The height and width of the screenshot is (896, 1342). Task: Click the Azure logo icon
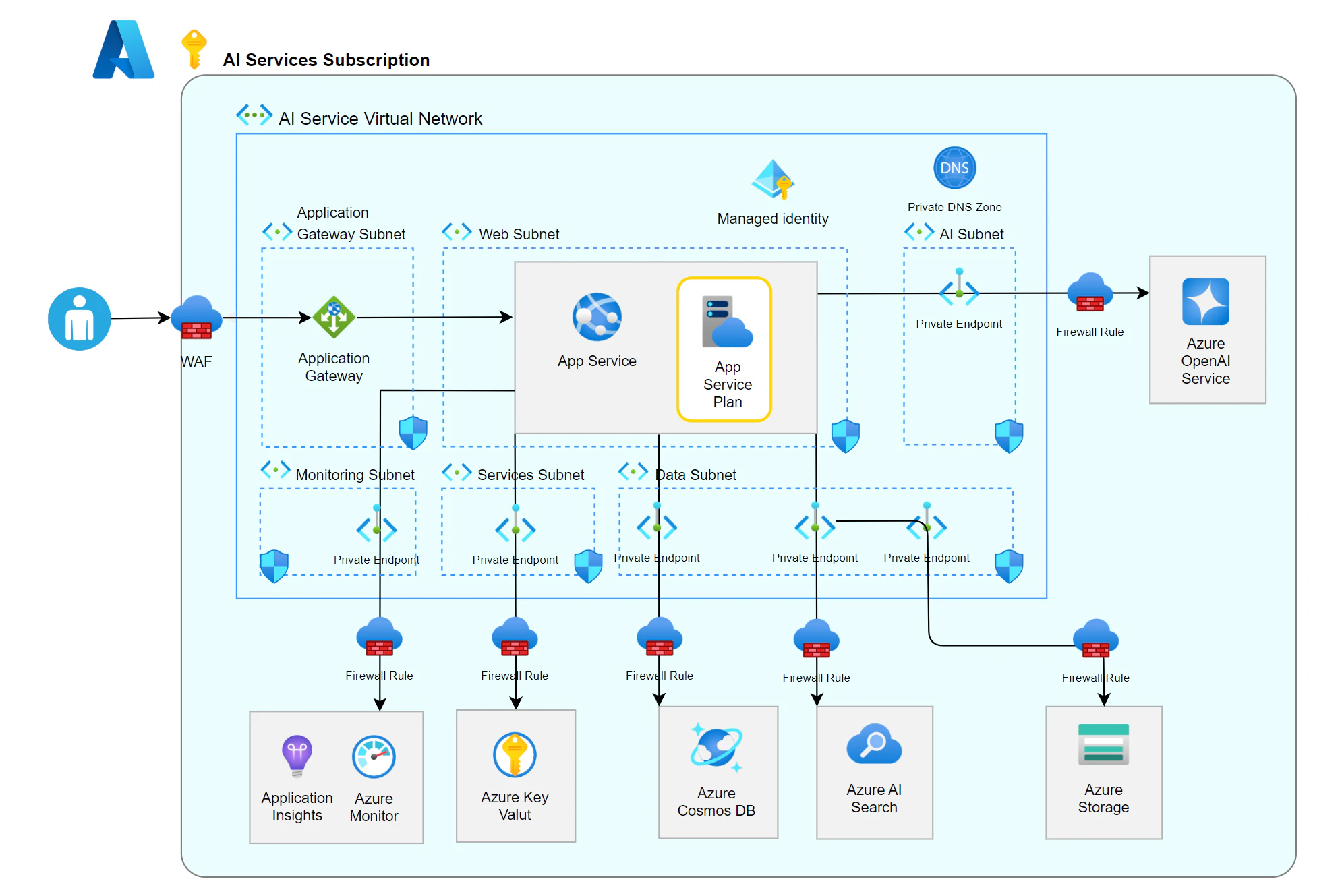(x=124, y=49)
